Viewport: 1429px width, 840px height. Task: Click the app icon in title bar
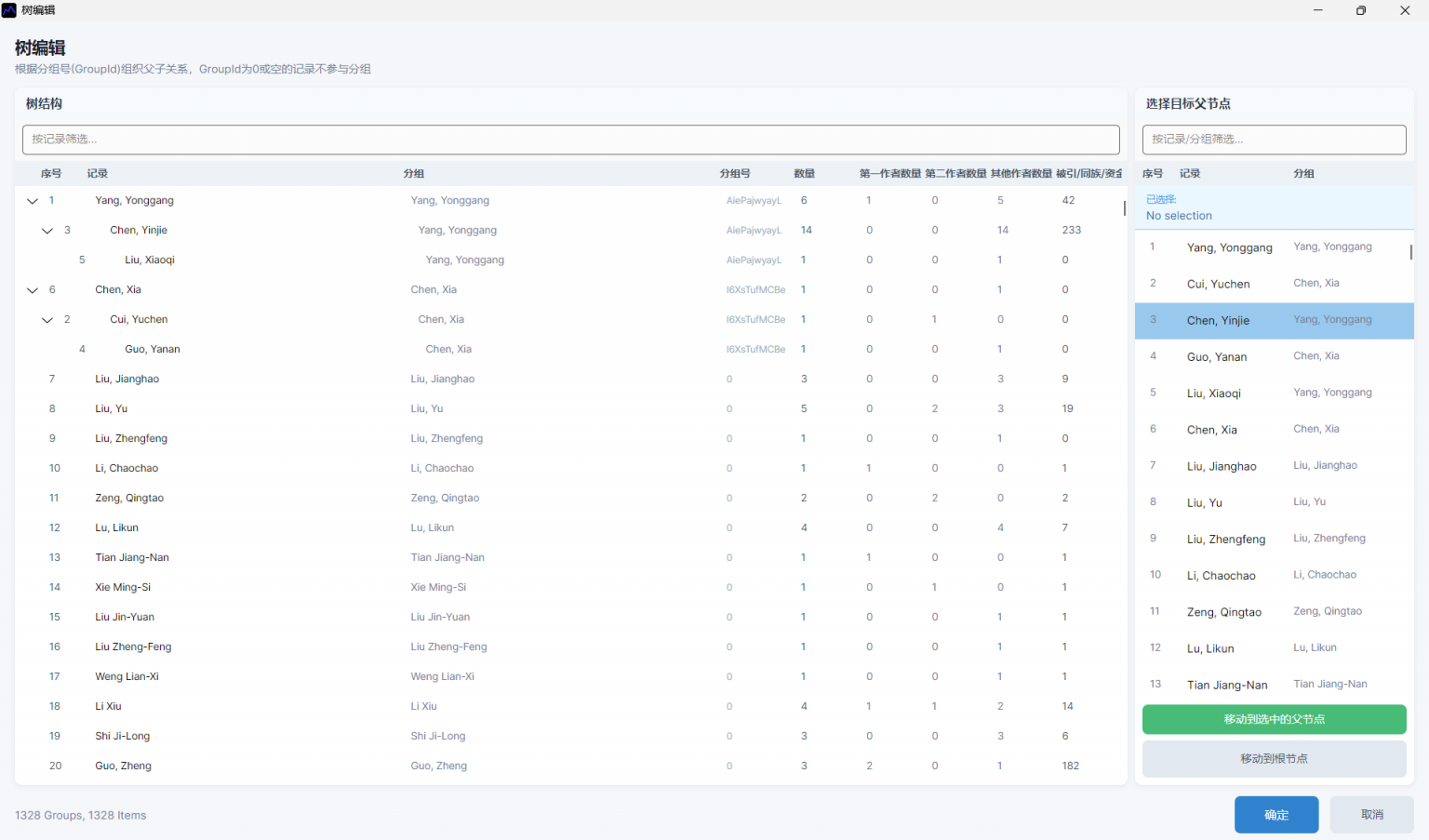9,10
